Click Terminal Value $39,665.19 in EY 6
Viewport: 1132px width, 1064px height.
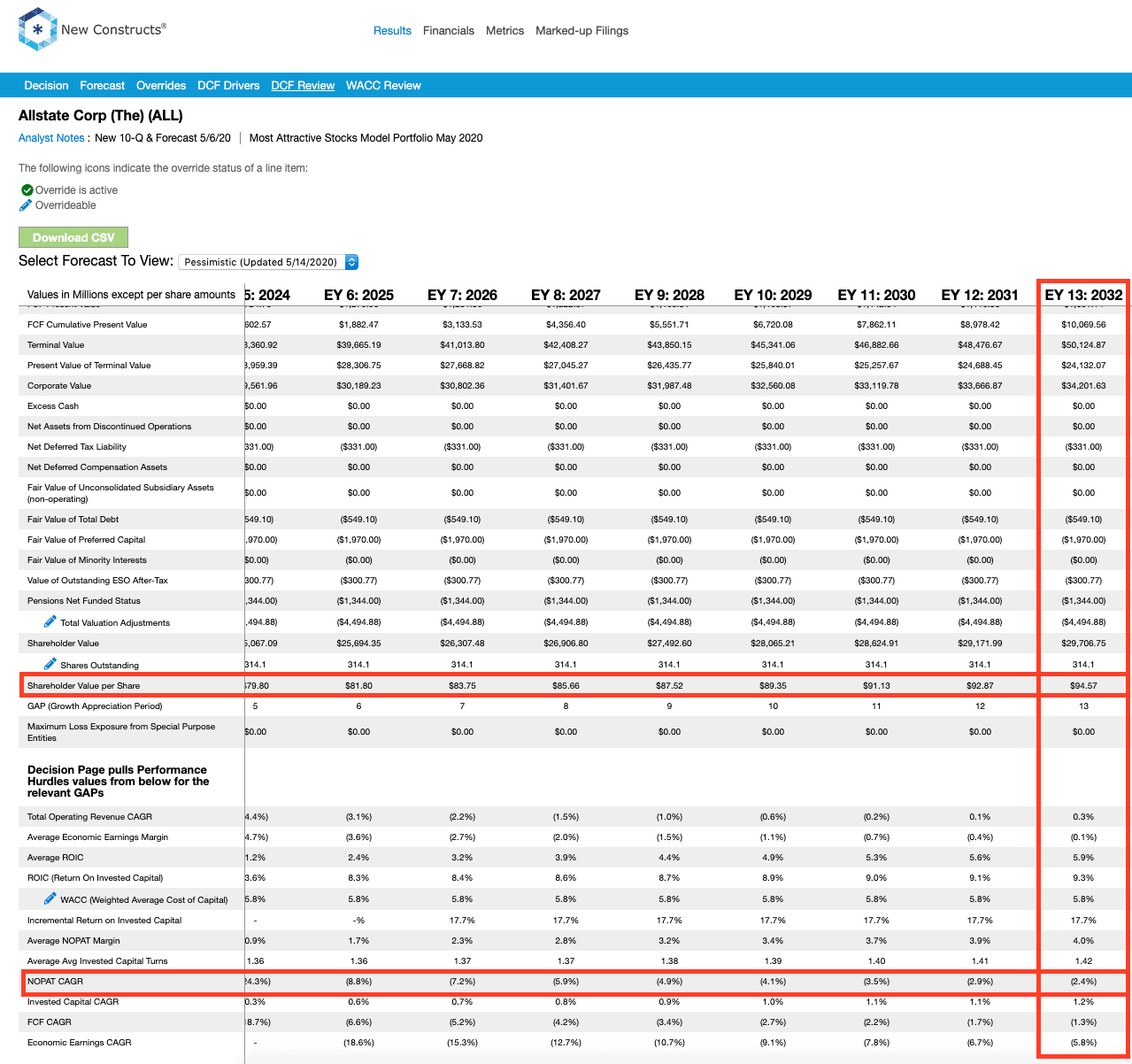tap(358, 345)
